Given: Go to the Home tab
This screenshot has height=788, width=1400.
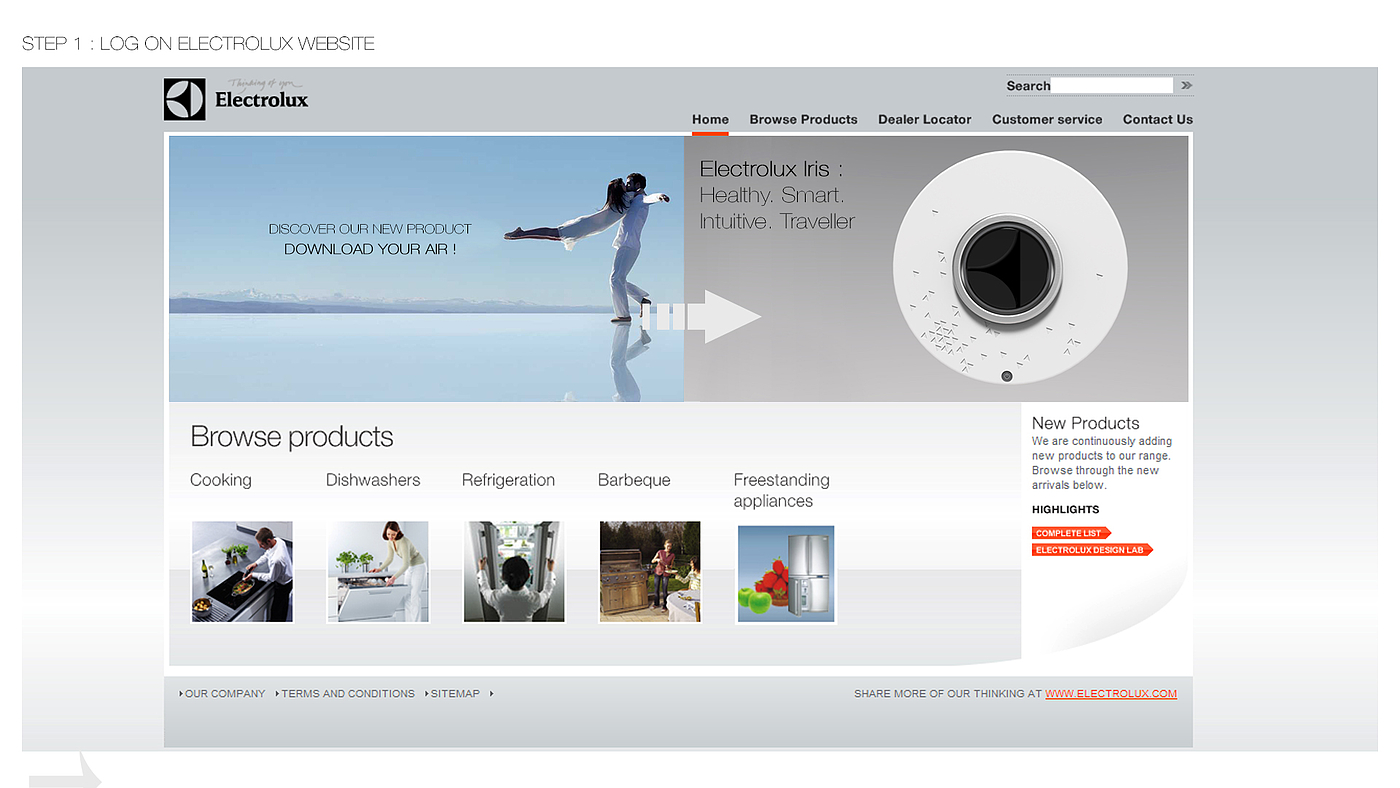Looking at the screenshot, I should pos(710,119).
